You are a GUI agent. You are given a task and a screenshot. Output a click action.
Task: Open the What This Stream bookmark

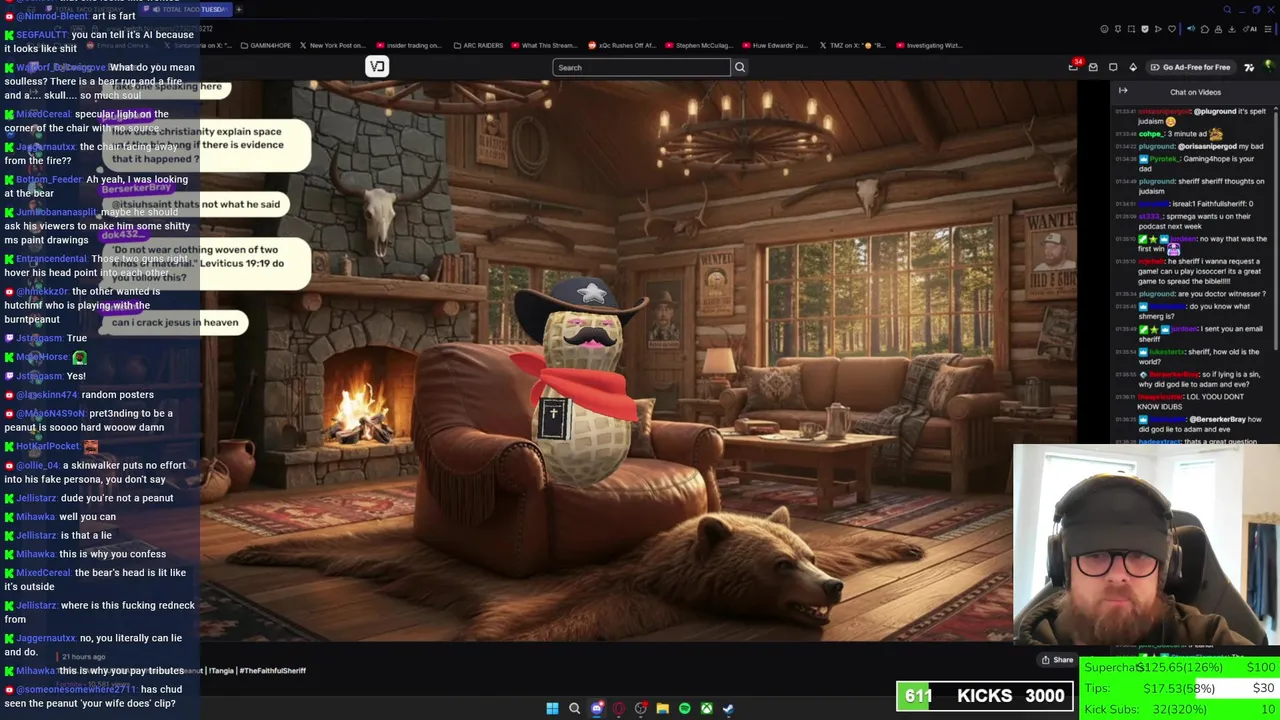pyautogui.click(x=543, y=45)
